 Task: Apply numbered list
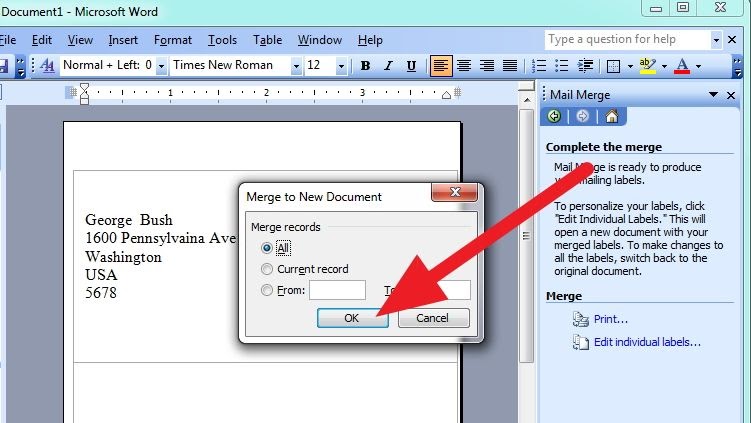click(539, 66)
